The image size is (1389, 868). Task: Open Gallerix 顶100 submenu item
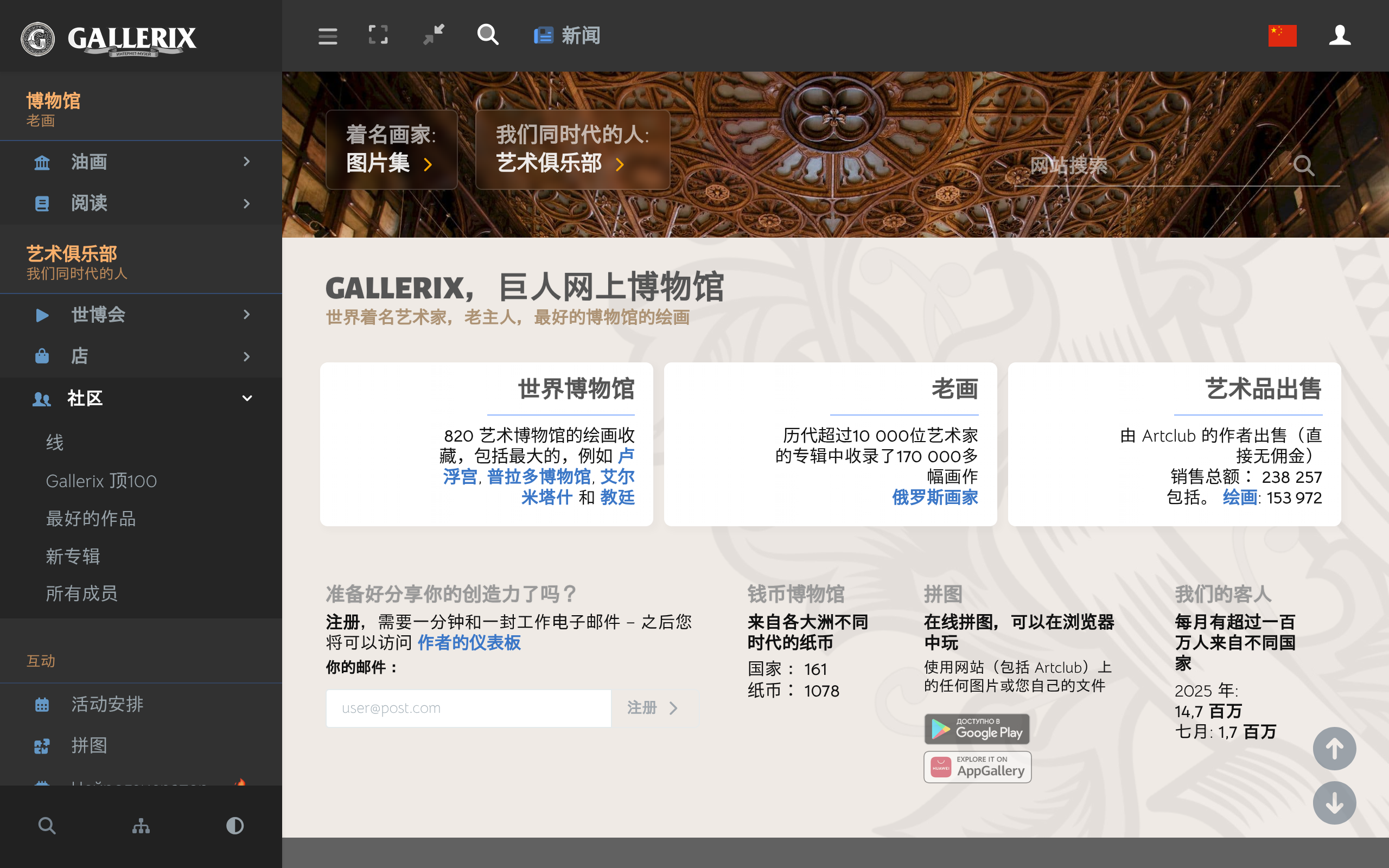(101, 481)
